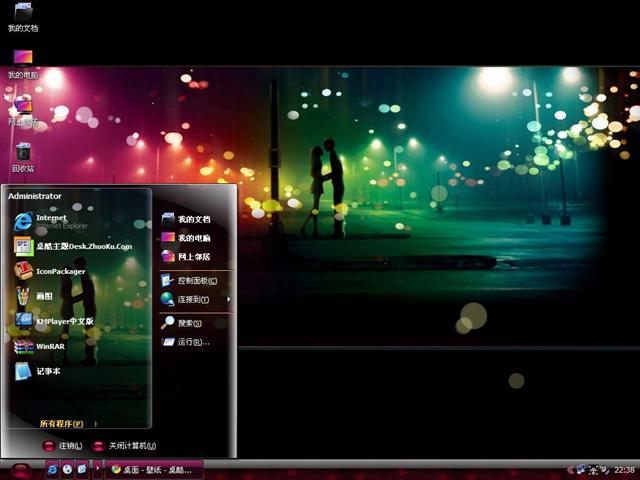Expand 所有程序(P) all programs list

click(x=62, y=424)
